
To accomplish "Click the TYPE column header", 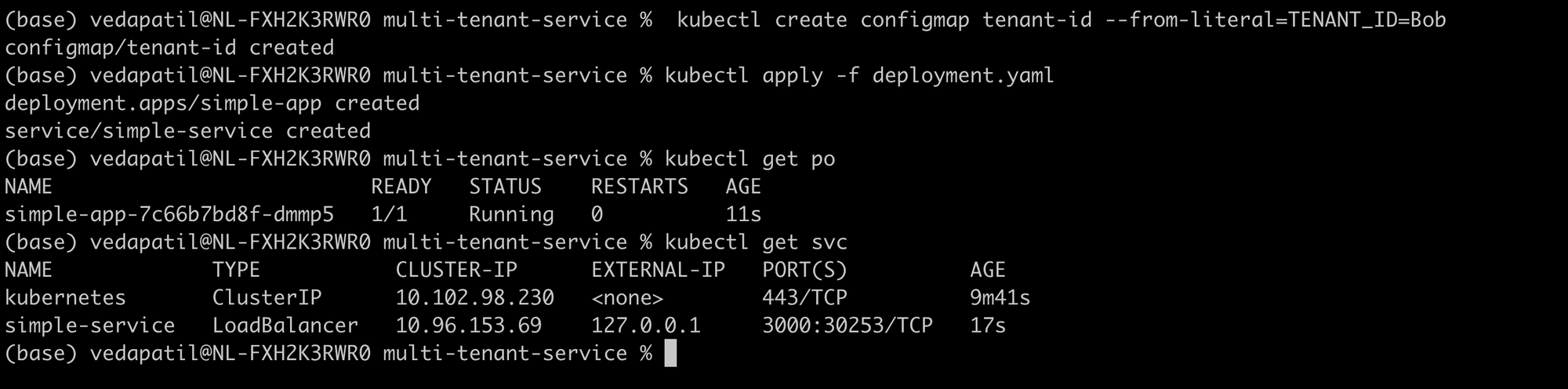I will pyautogui.click(x=236, y=270).
